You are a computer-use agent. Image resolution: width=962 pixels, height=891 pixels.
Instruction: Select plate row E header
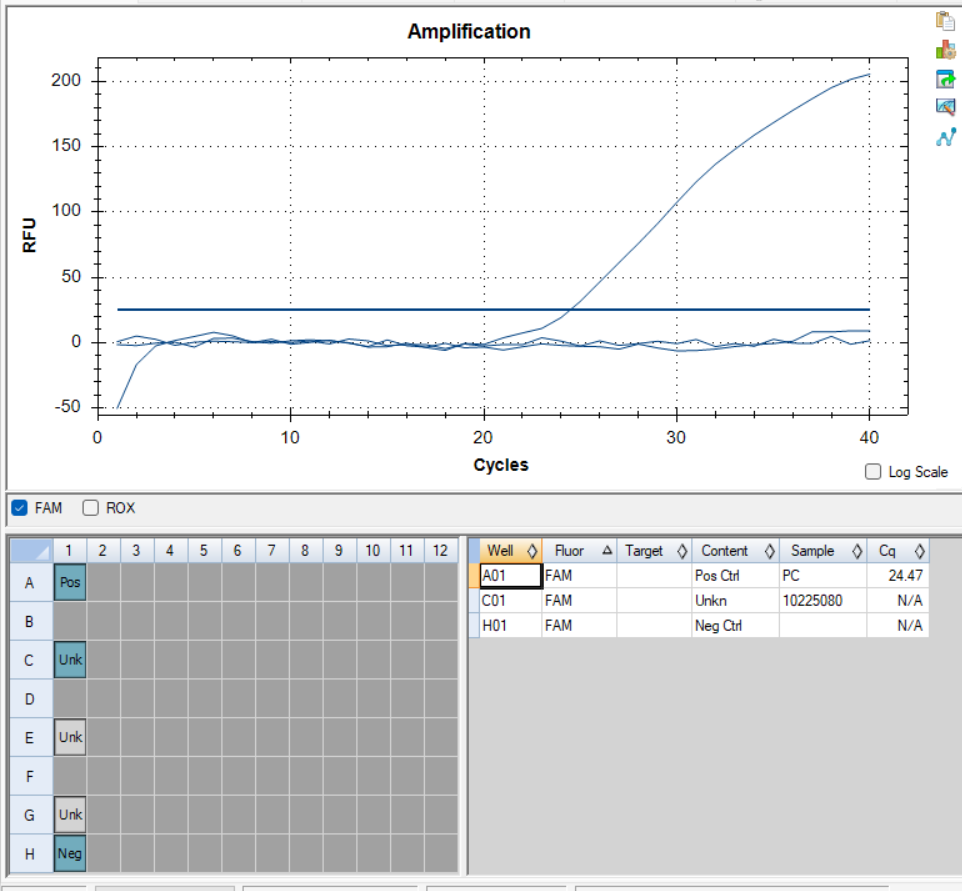pyautogui.click(x=29, y=738)
